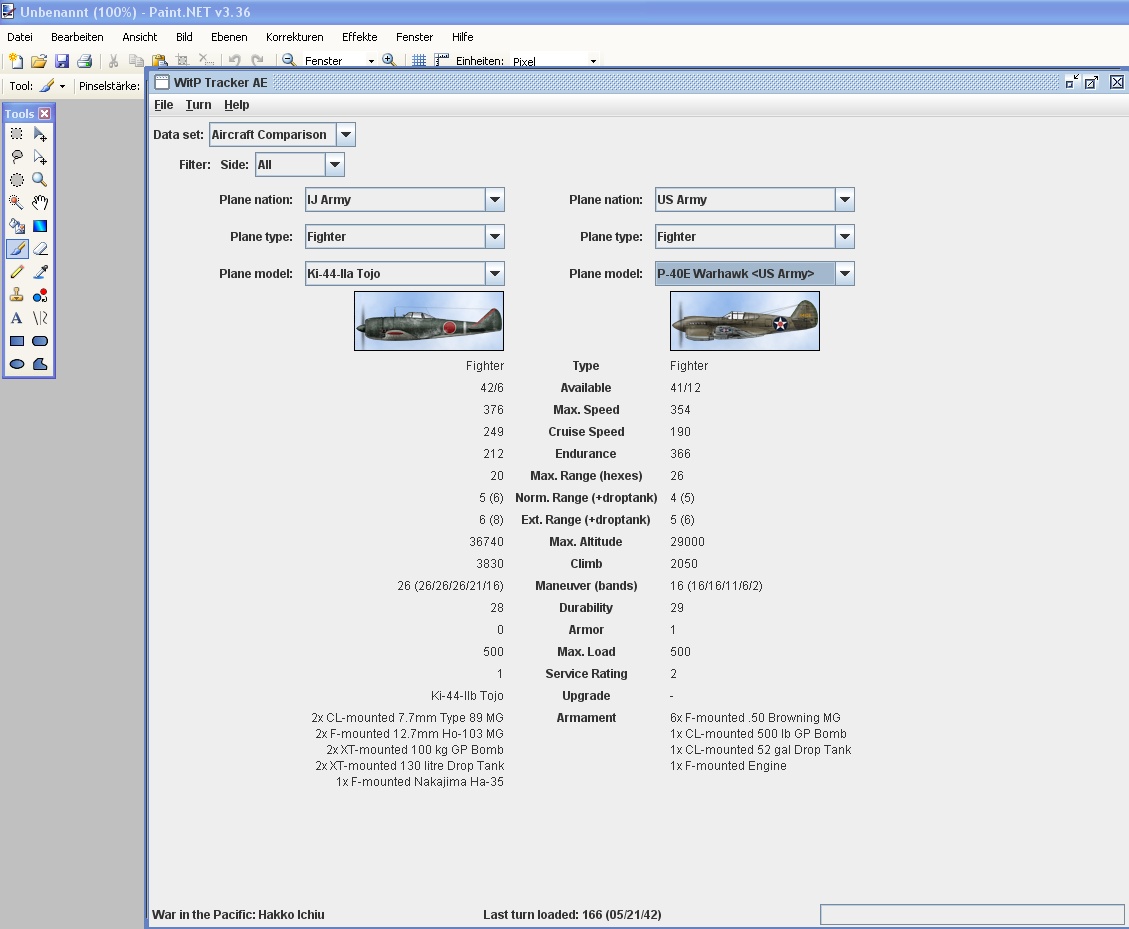The image size is (1129, 929).
Task: Open the Data set dropdown
Action: point(346,135)
